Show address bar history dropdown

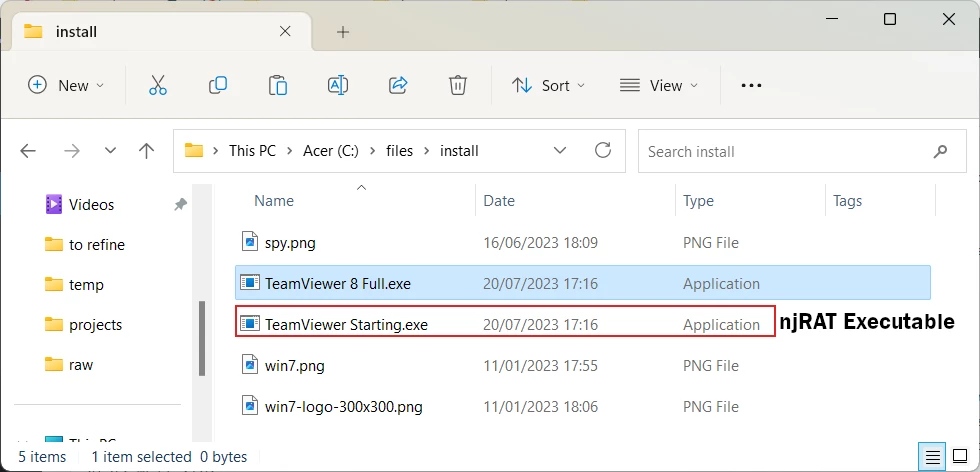(x=560, y=151)
